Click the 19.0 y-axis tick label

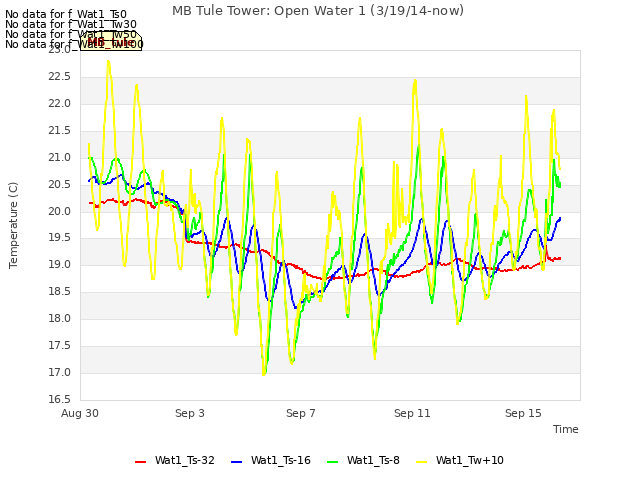tap(60, 265)
